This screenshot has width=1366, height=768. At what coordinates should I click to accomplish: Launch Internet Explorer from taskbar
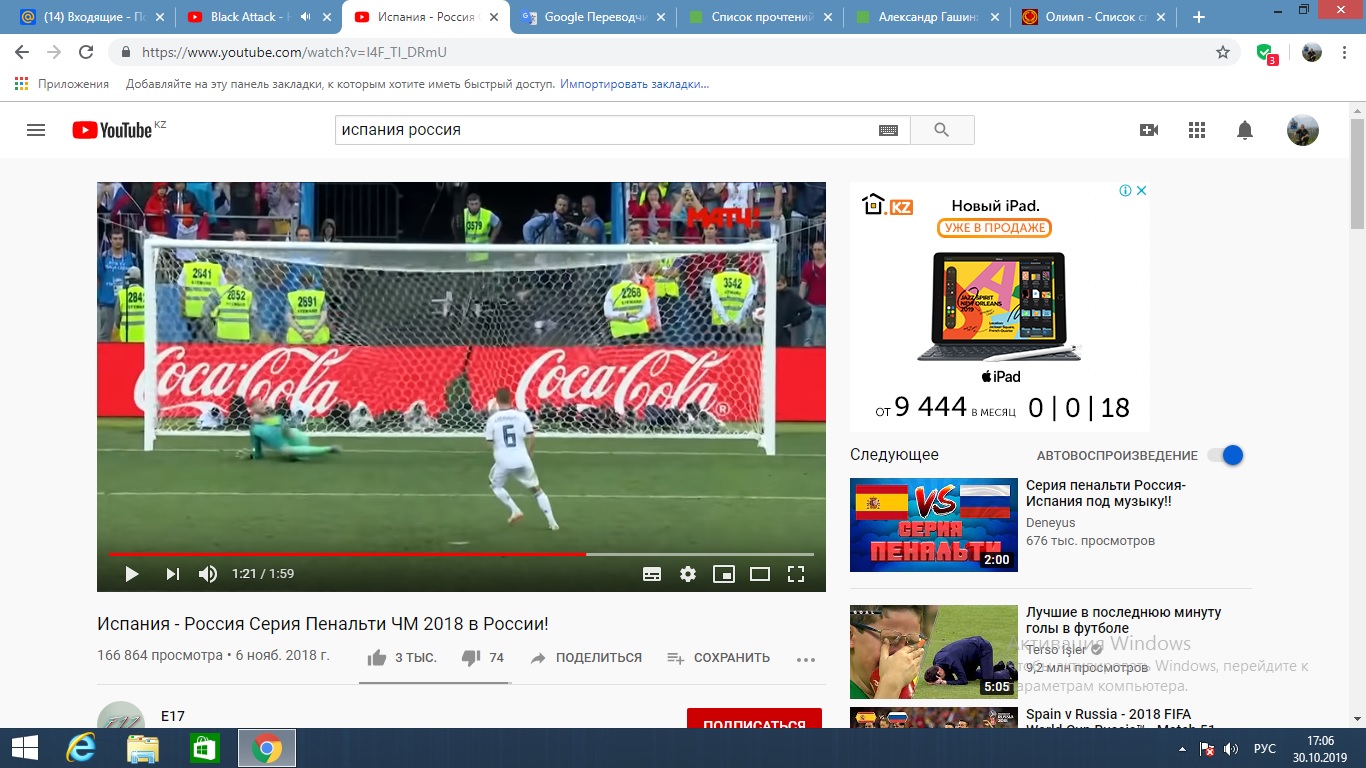point(80,748)
